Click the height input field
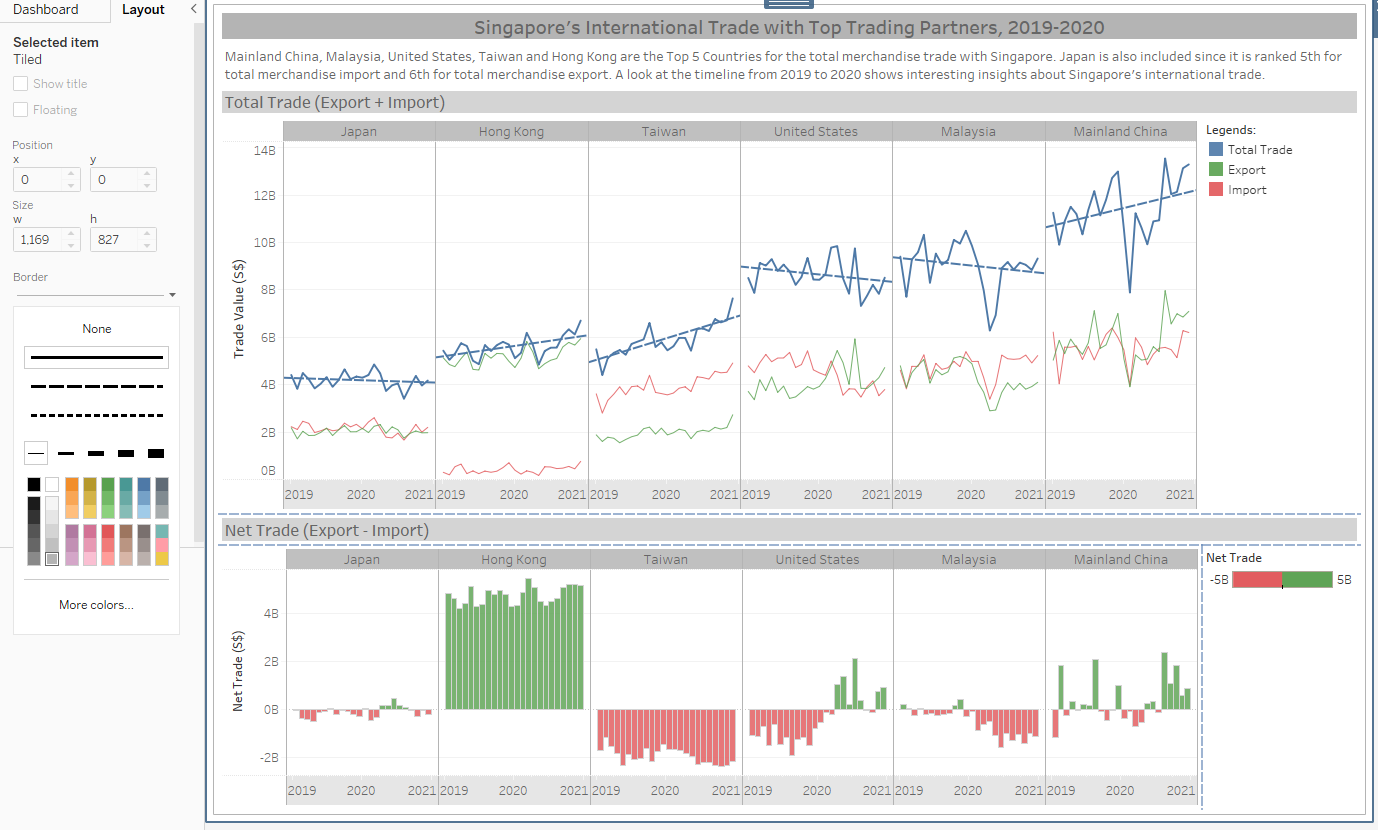1378x830 pixels. (x=114, y=240)
